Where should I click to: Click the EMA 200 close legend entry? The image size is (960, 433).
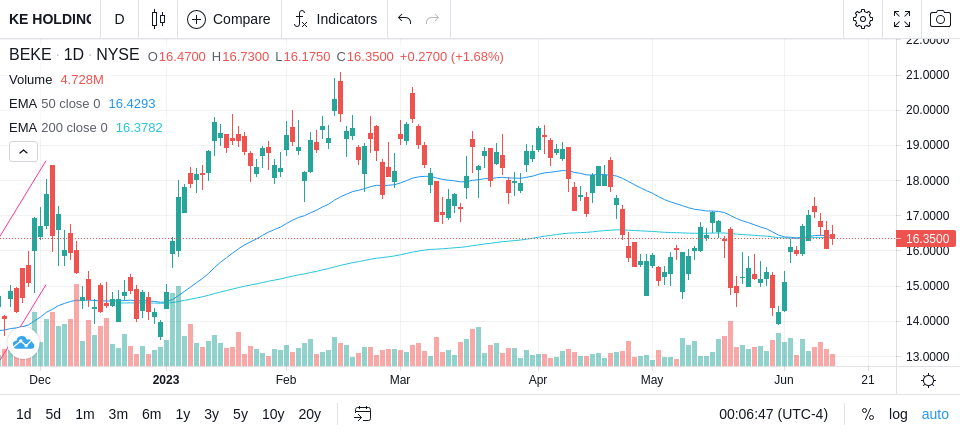click(58, 127)
